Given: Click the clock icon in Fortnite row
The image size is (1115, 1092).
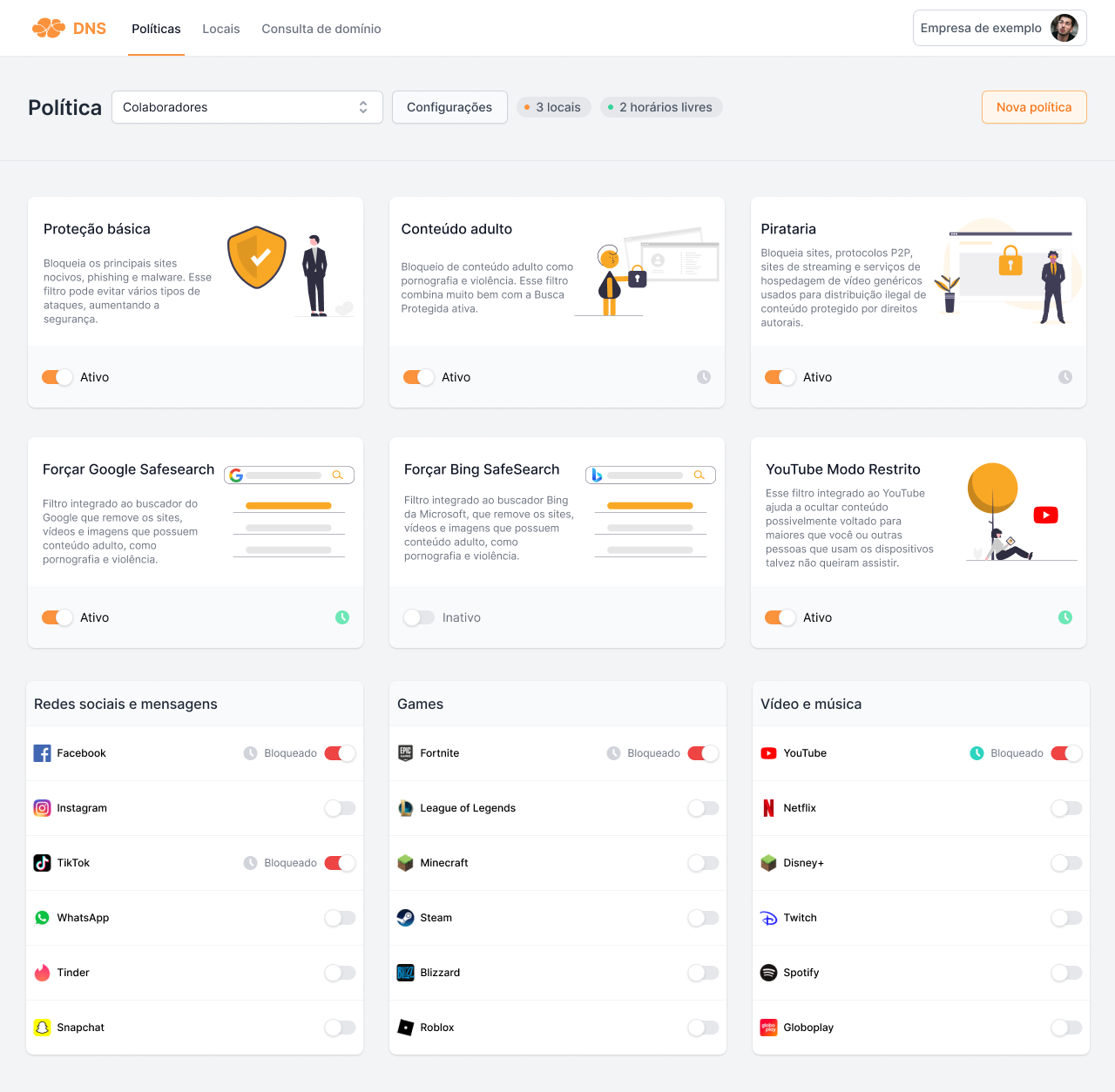Looking at the screenshot, I should click(x=613, y=753).
